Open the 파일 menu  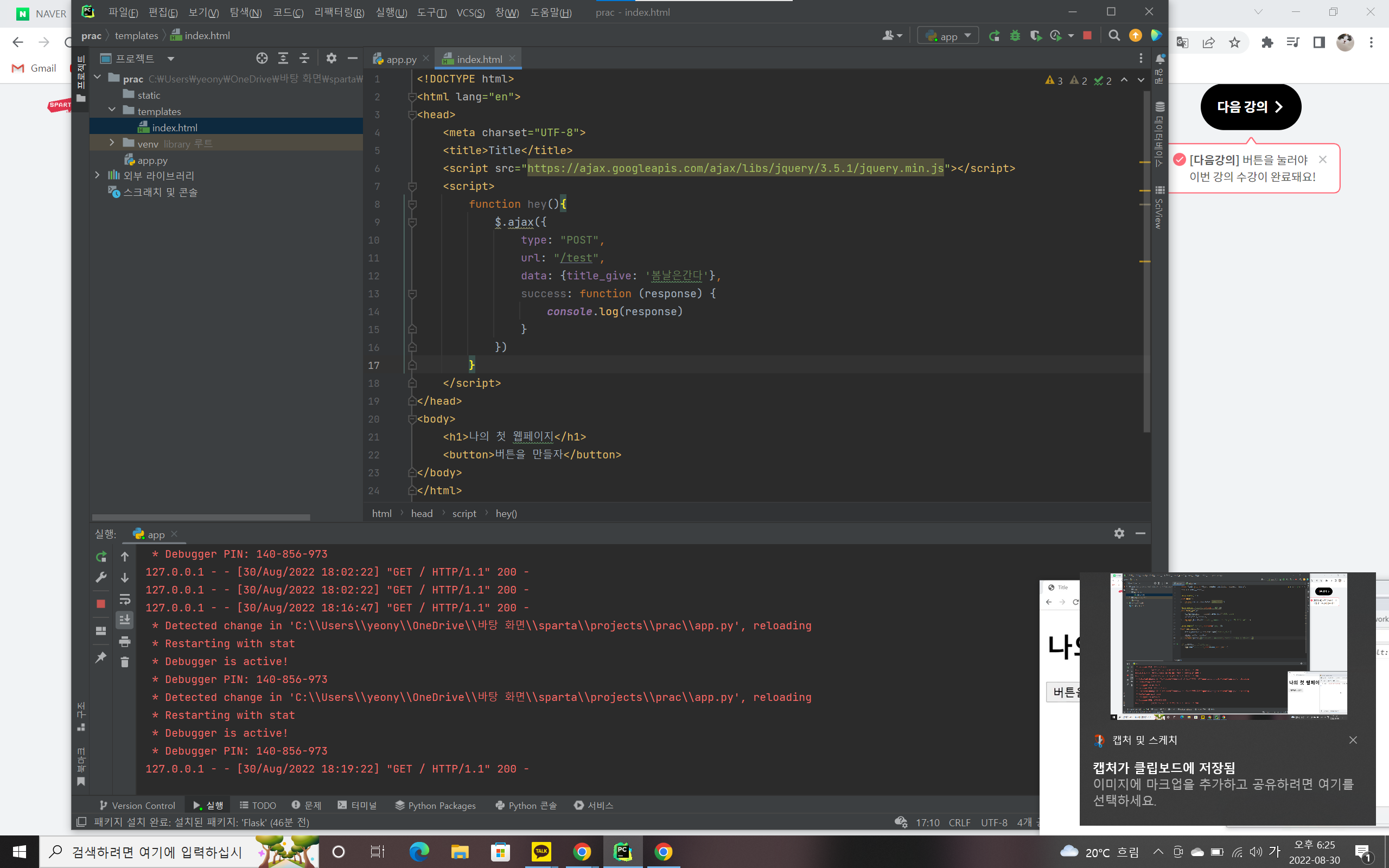tap(123, 12)
